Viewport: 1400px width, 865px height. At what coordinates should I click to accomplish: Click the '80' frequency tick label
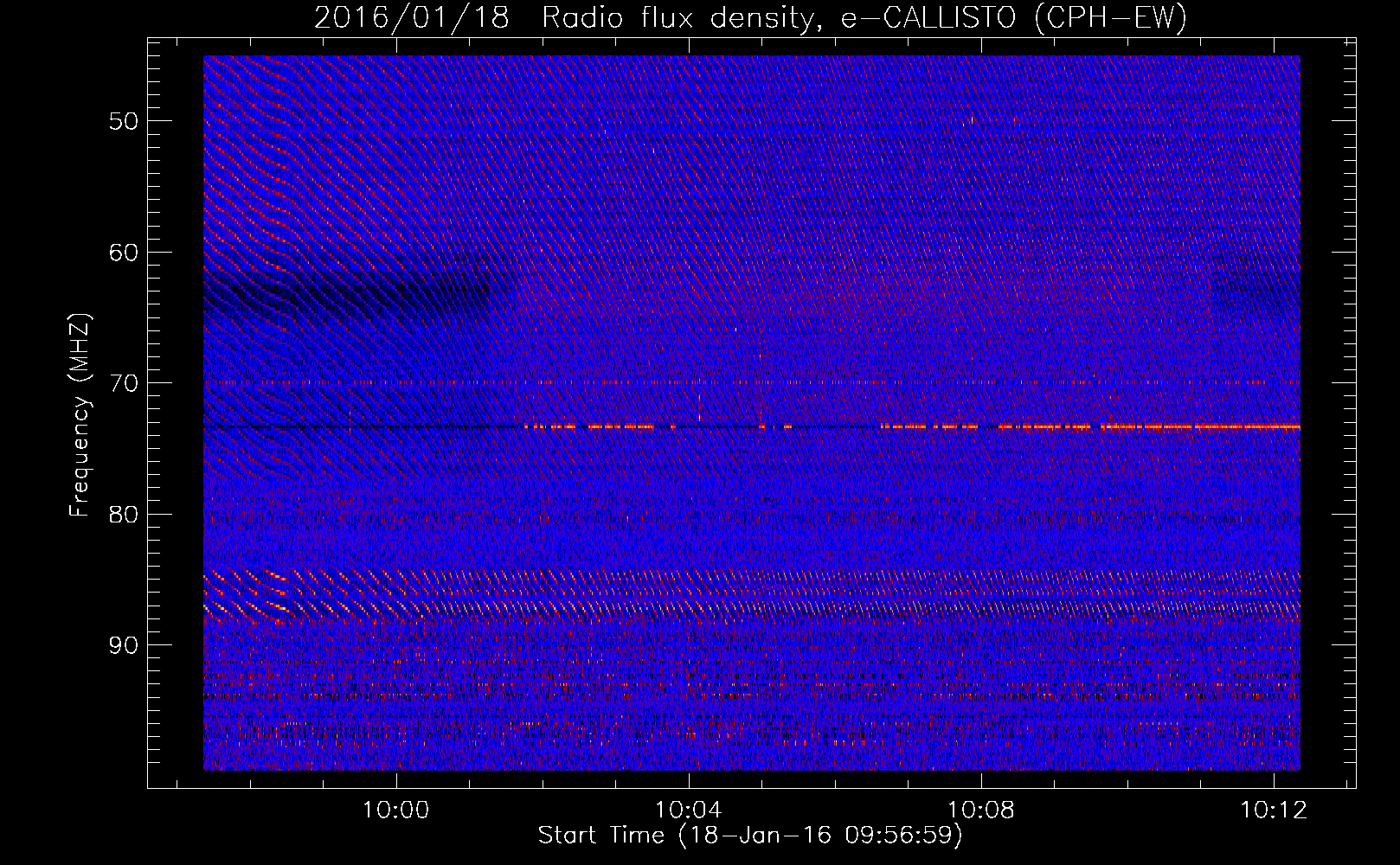click(x=123, y=515)
